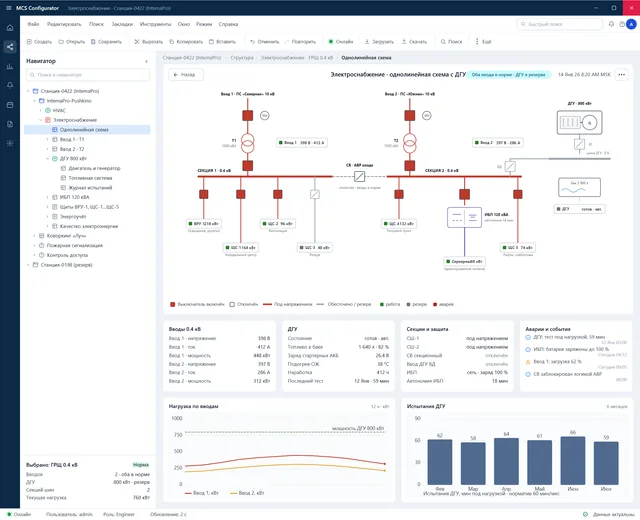Select Топливная система in navigator
640x520 pixels.
tap(90, 178)
